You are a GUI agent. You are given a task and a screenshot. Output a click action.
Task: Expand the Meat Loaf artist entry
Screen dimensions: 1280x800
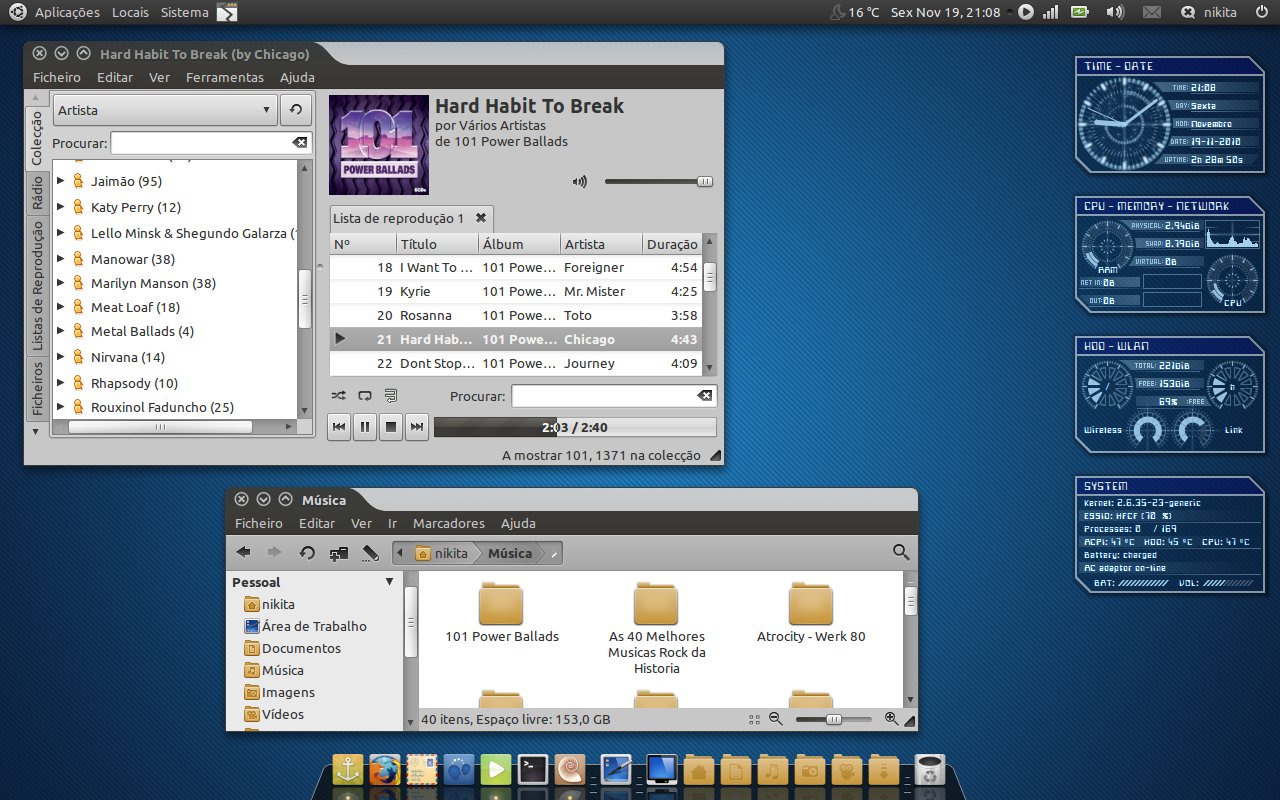coord(61,307)
